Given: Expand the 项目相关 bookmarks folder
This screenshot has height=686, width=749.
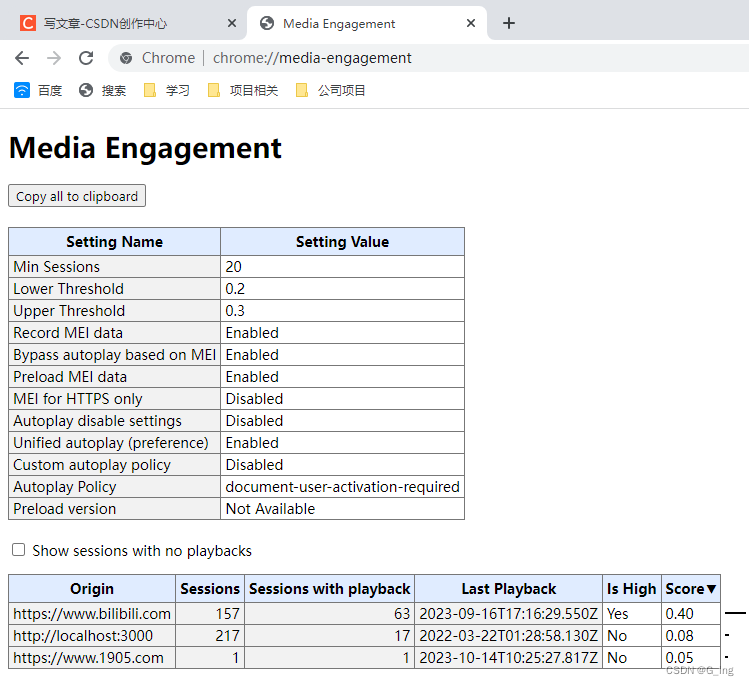Looking at the screenshot, I should [x=243, y=90].
